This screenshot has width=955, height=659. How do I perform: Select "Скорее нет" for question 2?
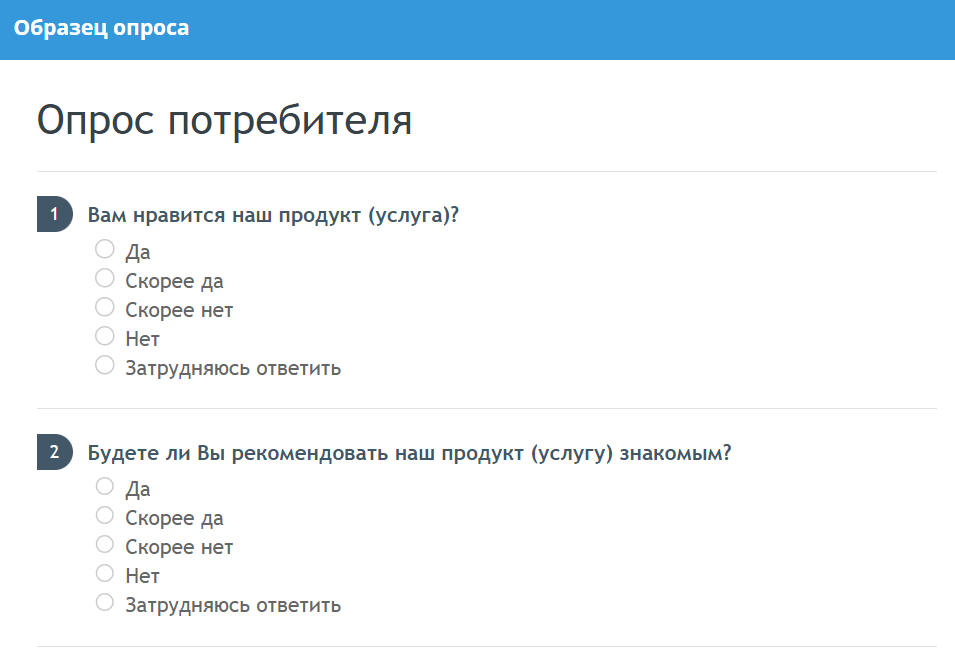104,544
